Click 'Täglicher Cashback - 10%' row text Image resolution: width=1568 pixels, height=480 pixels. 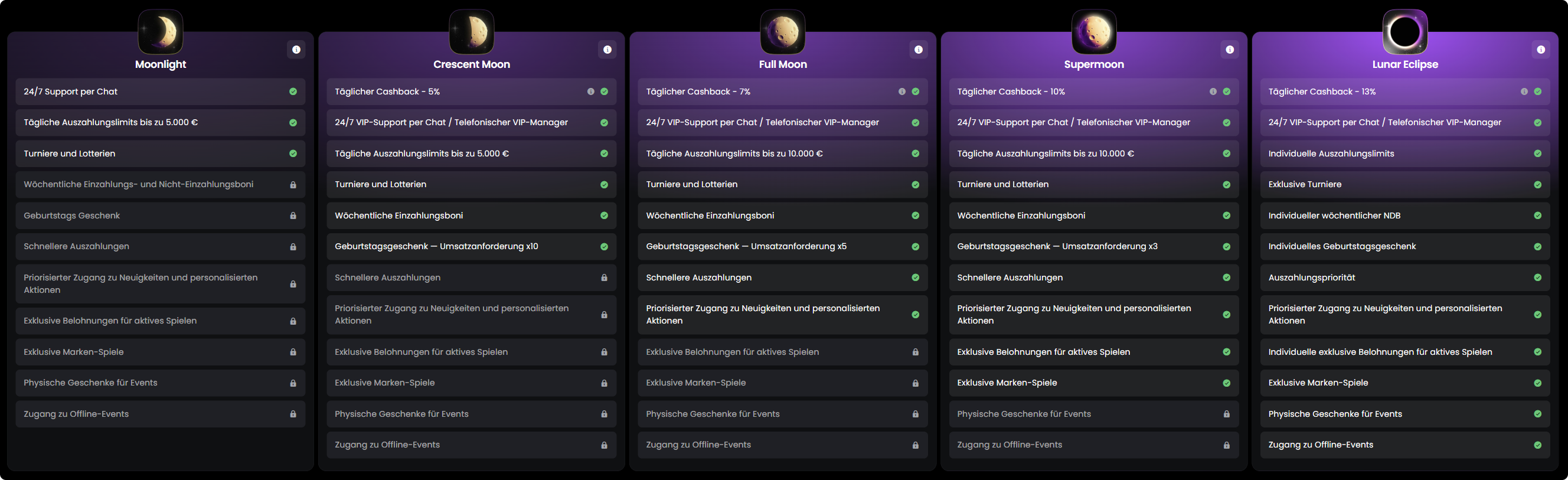click(x=1011, y=92)
